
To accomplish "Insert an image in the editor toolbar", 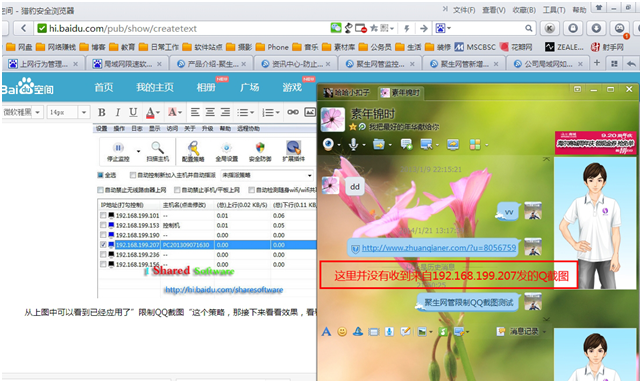I will click(x=310, y=112).
